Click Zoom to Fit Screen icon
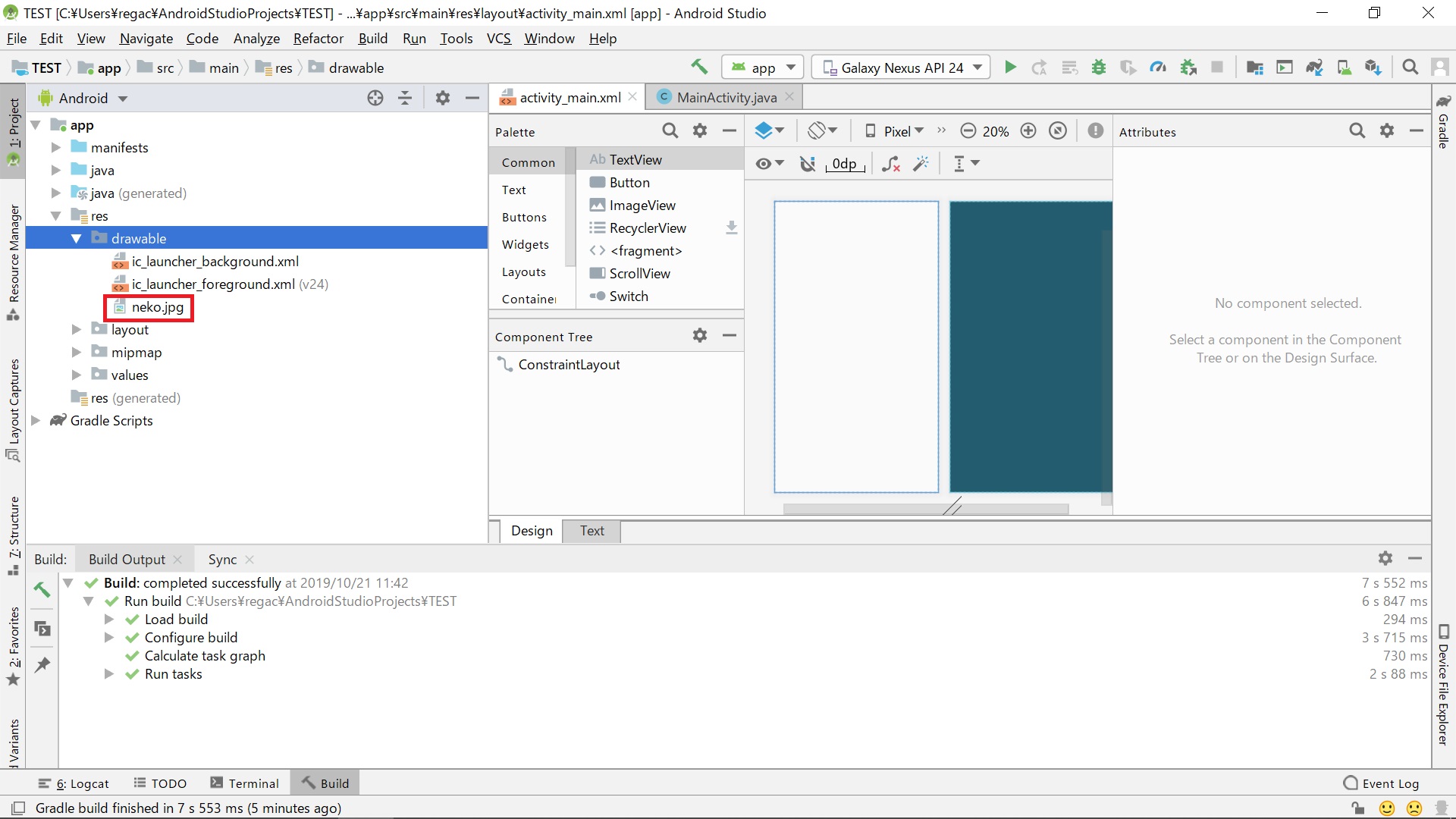This screenshot has width=1456, height=819. [1058, 131]
